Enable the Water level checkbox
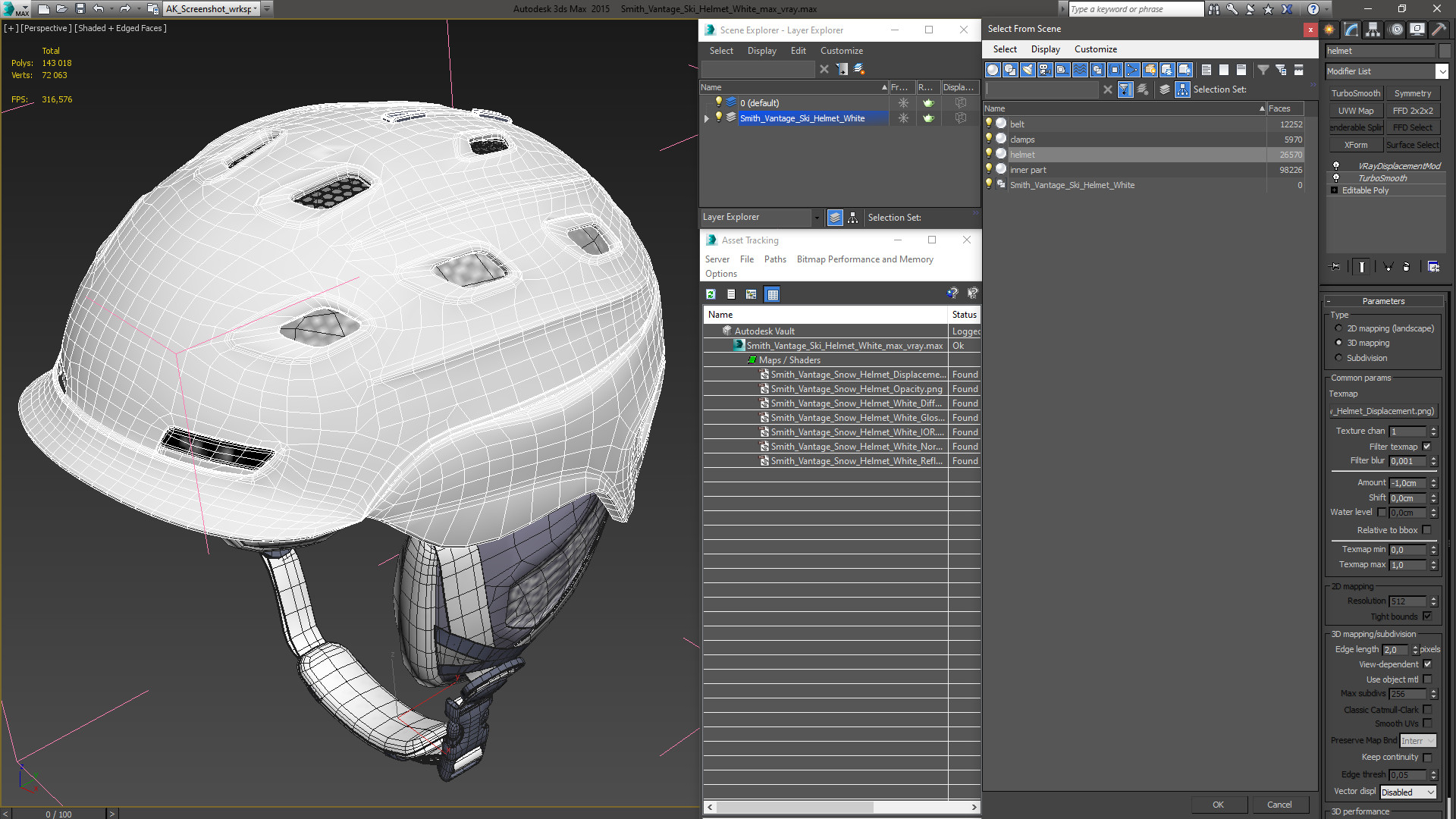The width and height of the screenshot is (1456, 819). [1382, 512]
